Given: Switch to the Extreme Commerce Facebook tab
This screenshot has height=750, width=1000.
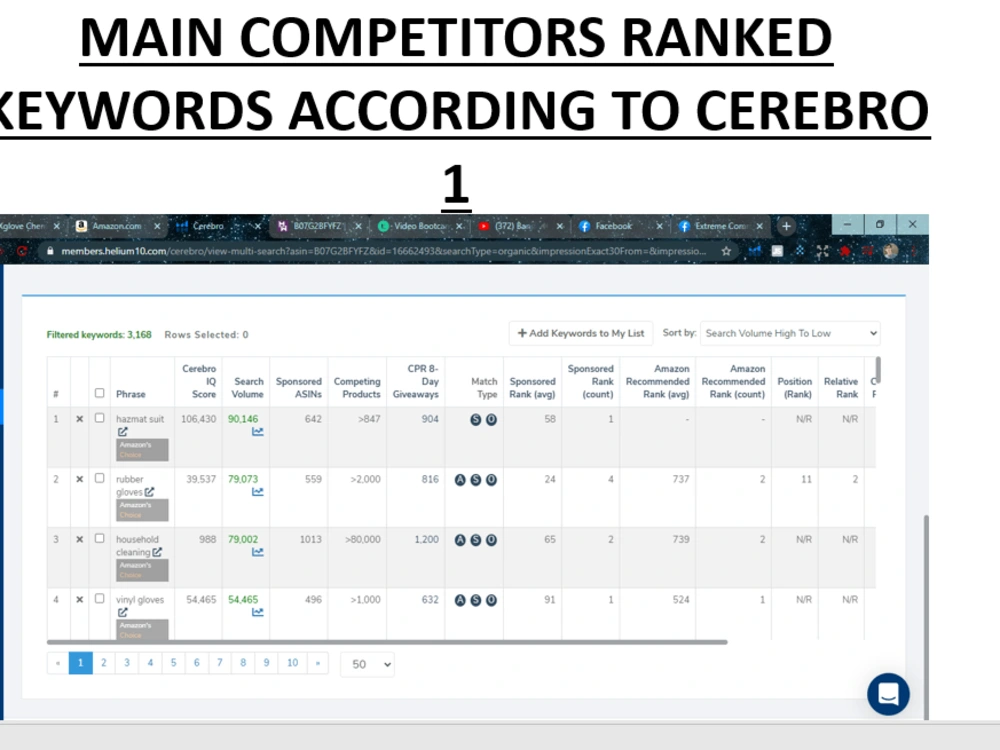Looking at the screenshot, I should click(x=721, y=226).
